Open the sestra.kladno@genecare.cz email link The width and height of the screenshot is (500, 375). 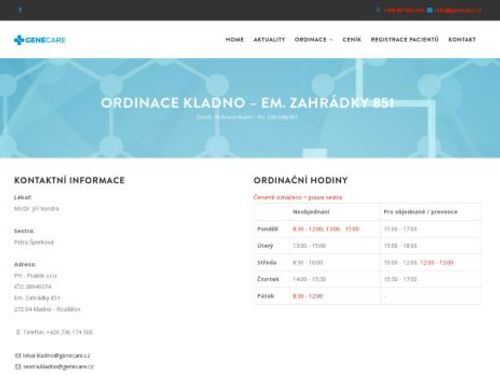coord(58,367)
